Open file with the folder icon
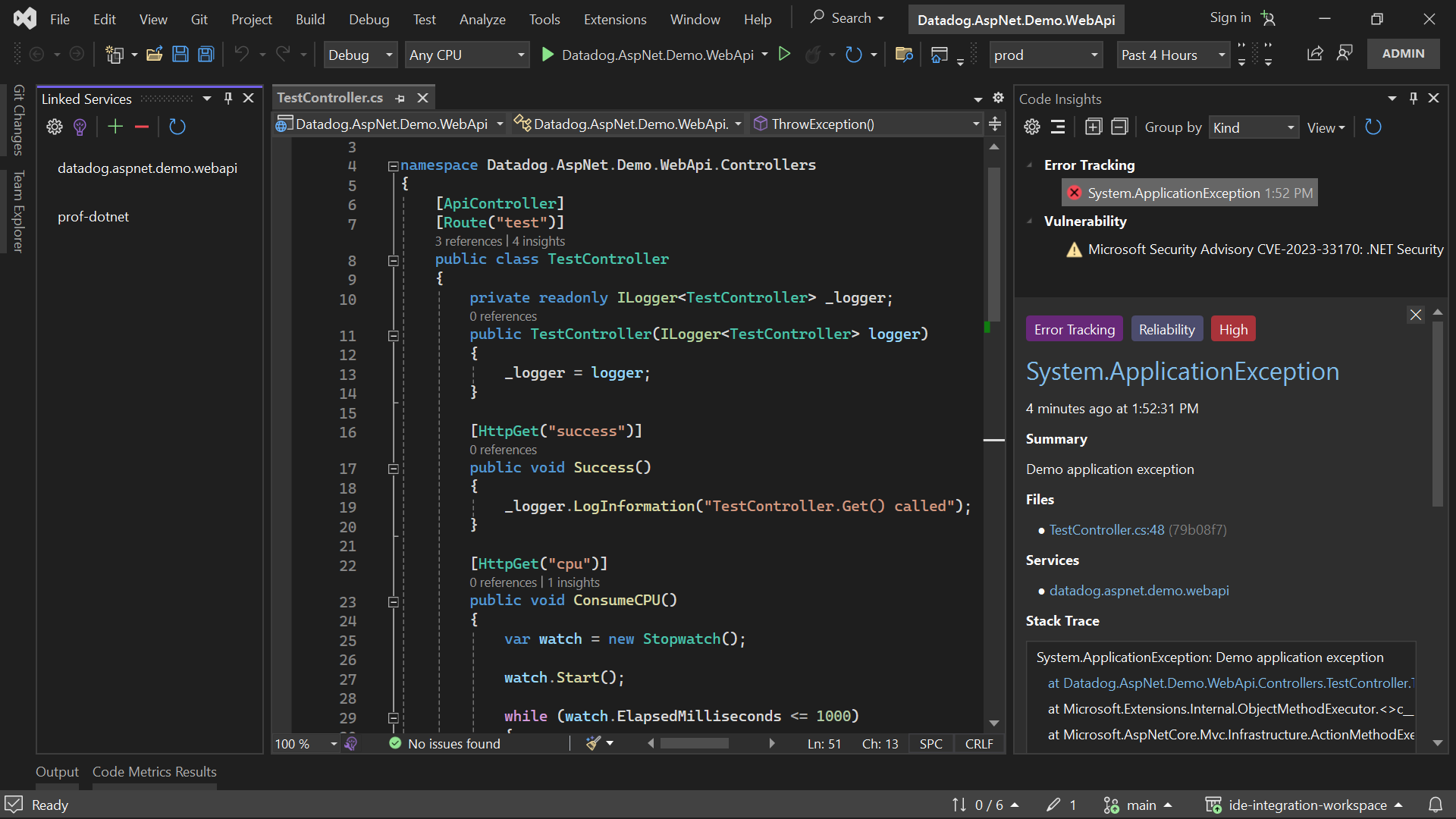1456x819 pixels. tap(155, 54)
